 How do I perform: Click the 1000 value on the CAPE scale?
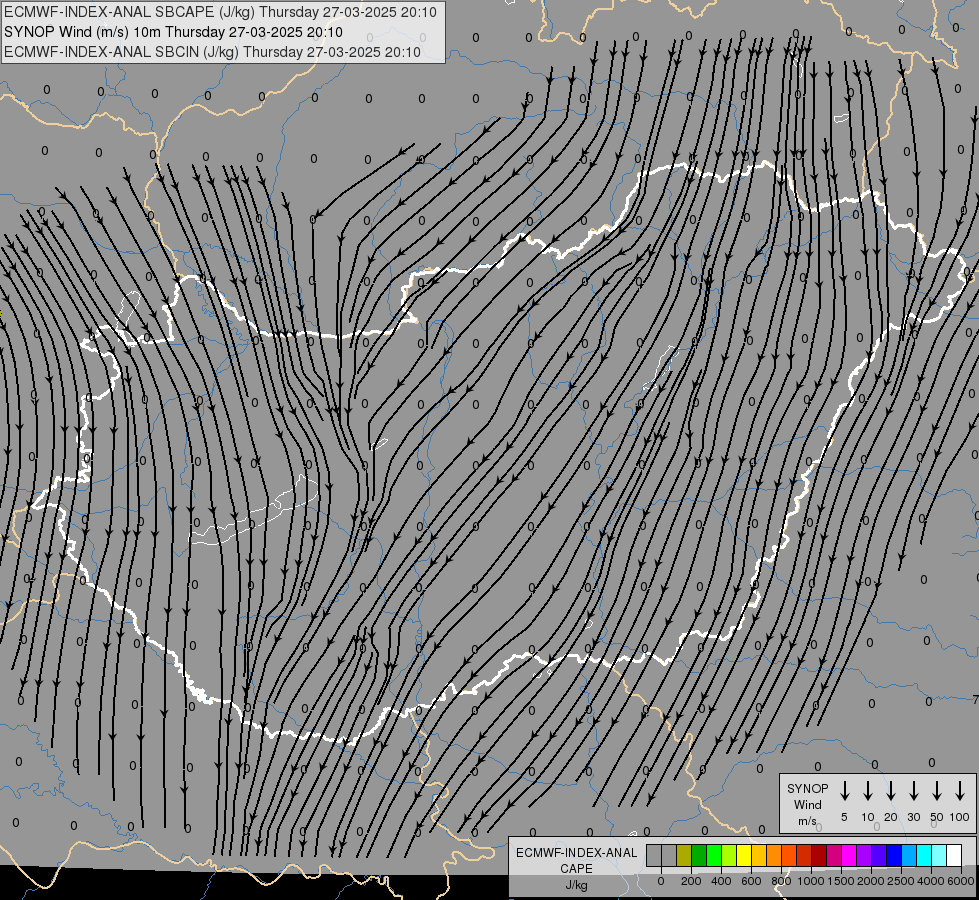(811, 881)
